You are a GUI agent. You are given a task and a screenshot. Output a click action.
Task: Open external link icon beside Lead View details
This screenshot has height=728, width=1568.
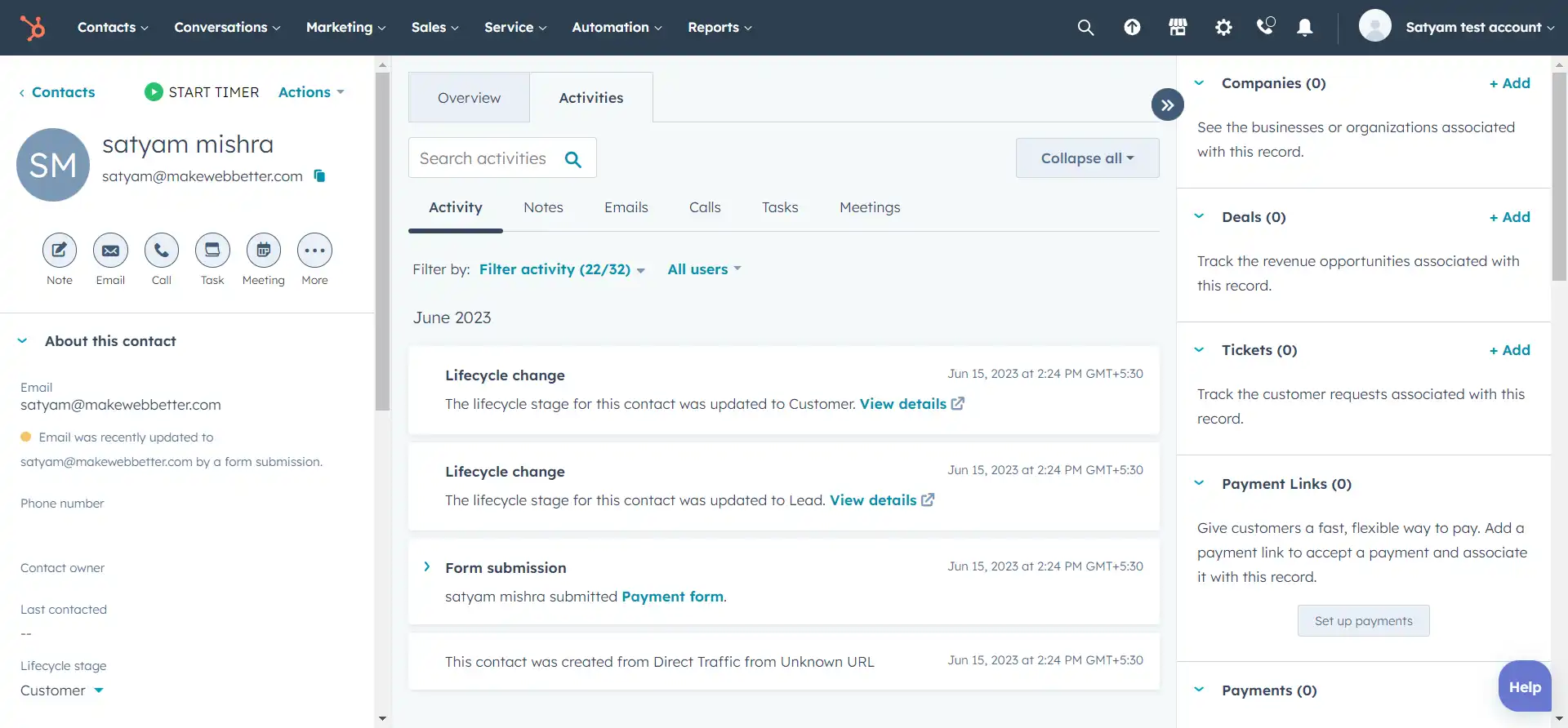928,500
